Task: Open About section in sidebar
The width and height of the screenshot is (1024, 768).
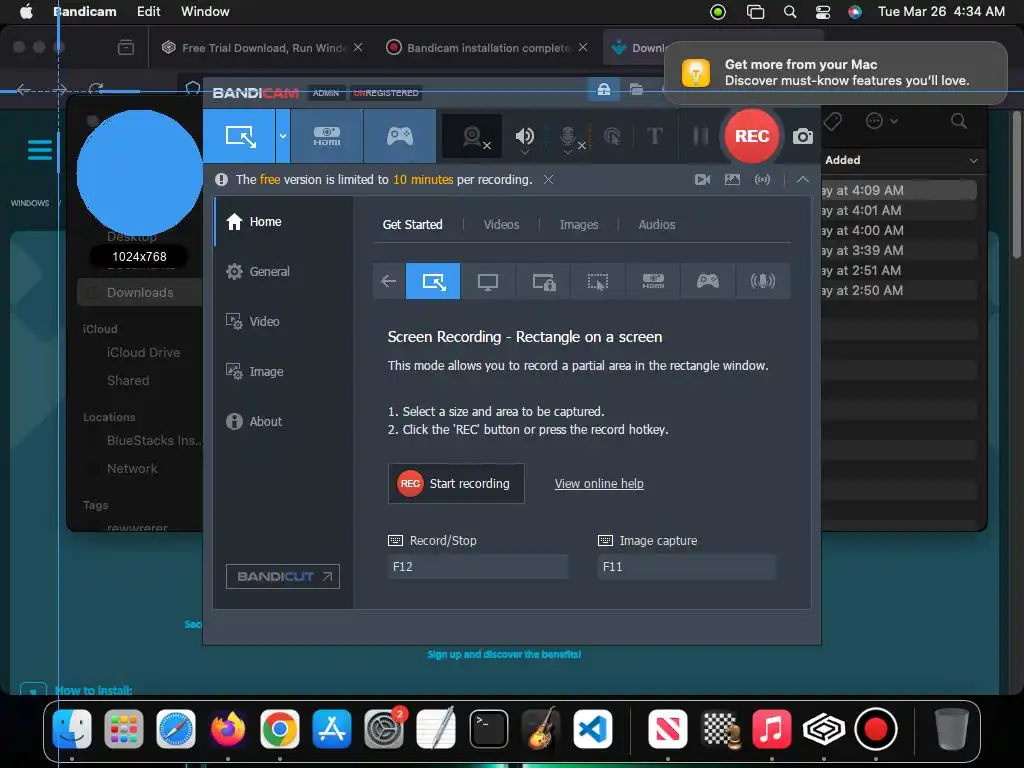Action: pos(283,421)
